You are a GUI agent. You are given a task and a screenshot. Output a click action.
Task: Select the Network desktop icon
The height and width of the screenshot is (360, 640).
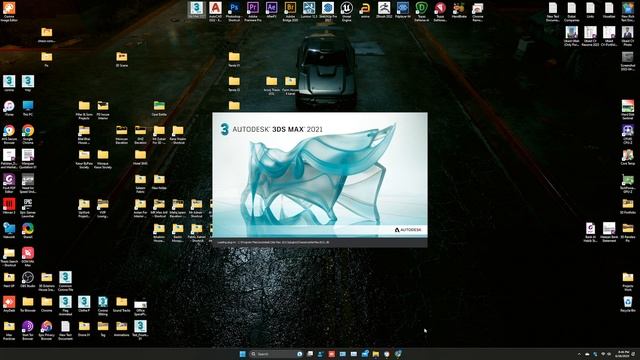click(9, 231)
